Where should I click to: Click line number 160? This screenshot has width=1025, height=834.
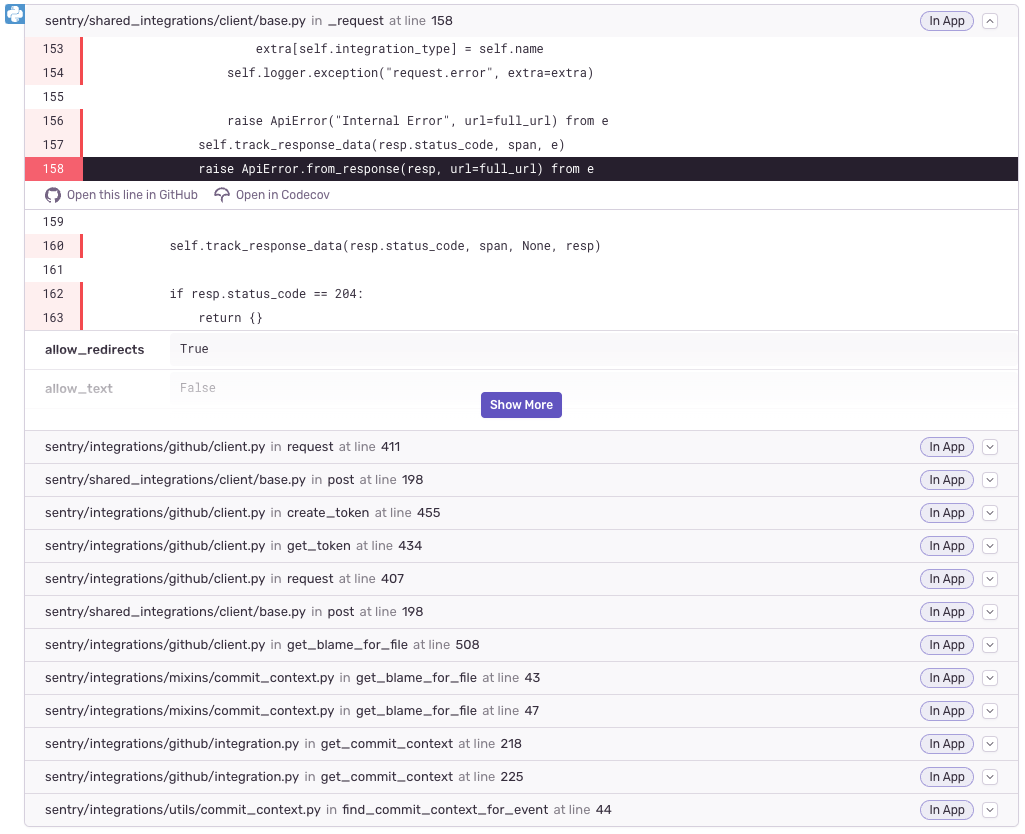[x=53, y=246]
